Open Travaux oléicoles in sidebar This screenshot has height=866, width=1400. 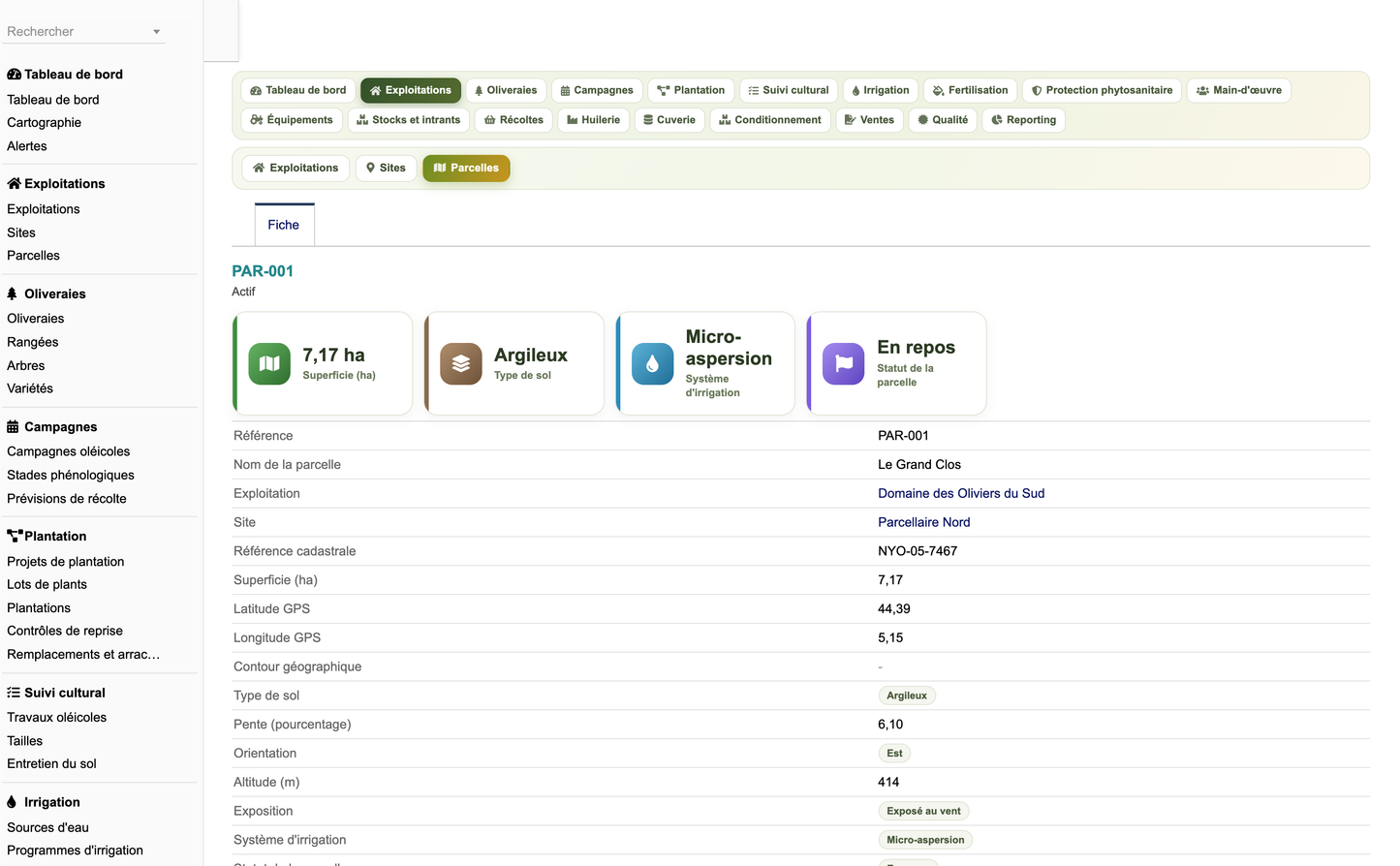57,718
